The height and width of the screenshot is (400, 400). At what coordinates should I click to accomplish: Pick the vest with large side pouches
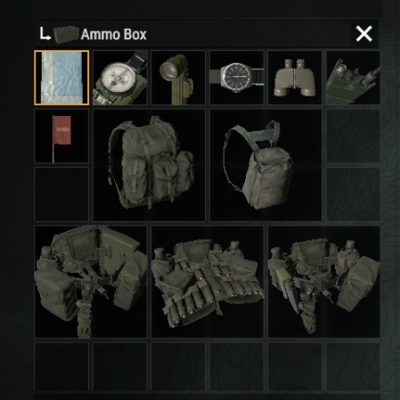coord(91,282)
